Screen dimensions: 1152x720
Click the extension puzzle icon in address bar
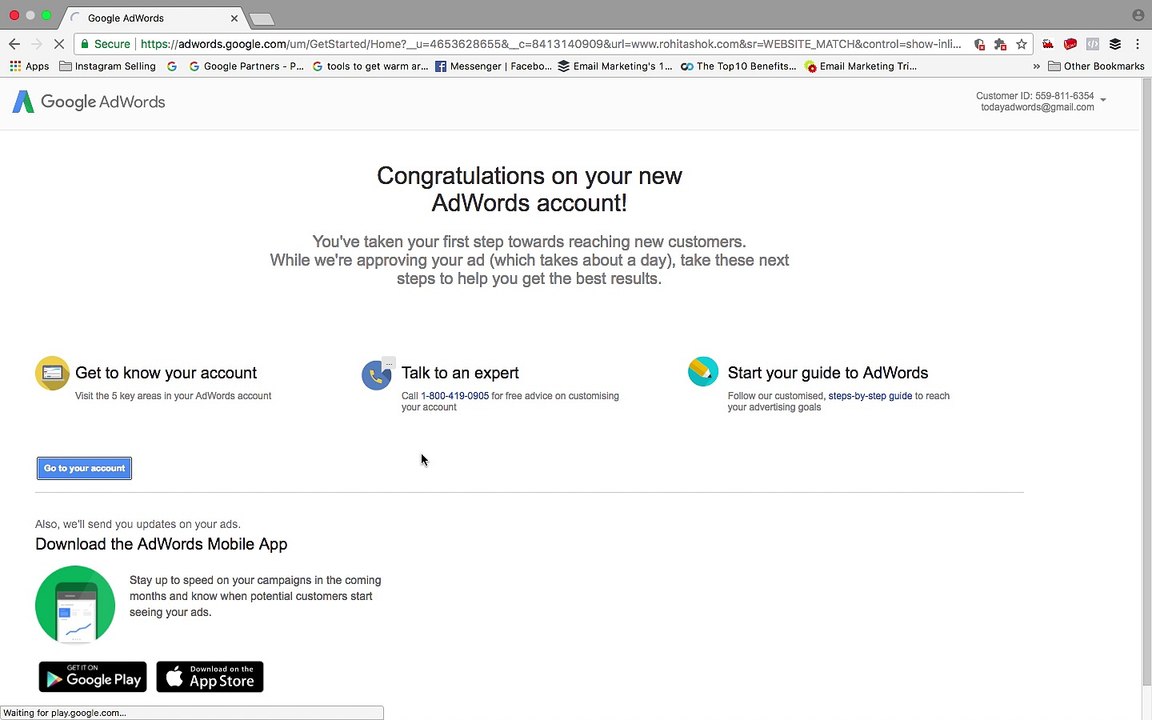click(1000, 44)
